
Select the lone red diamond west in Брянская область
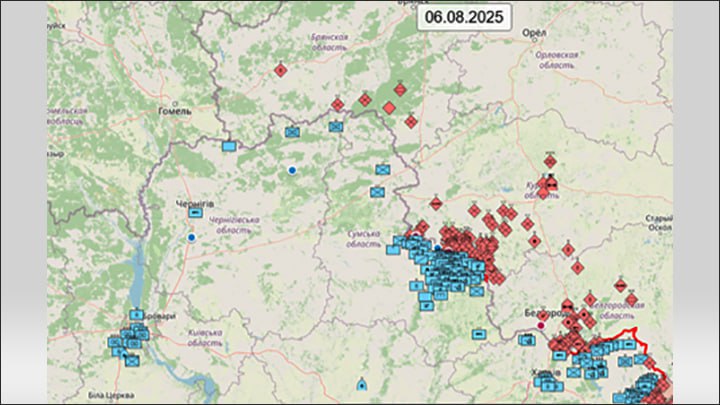click(x=281, y=70)
